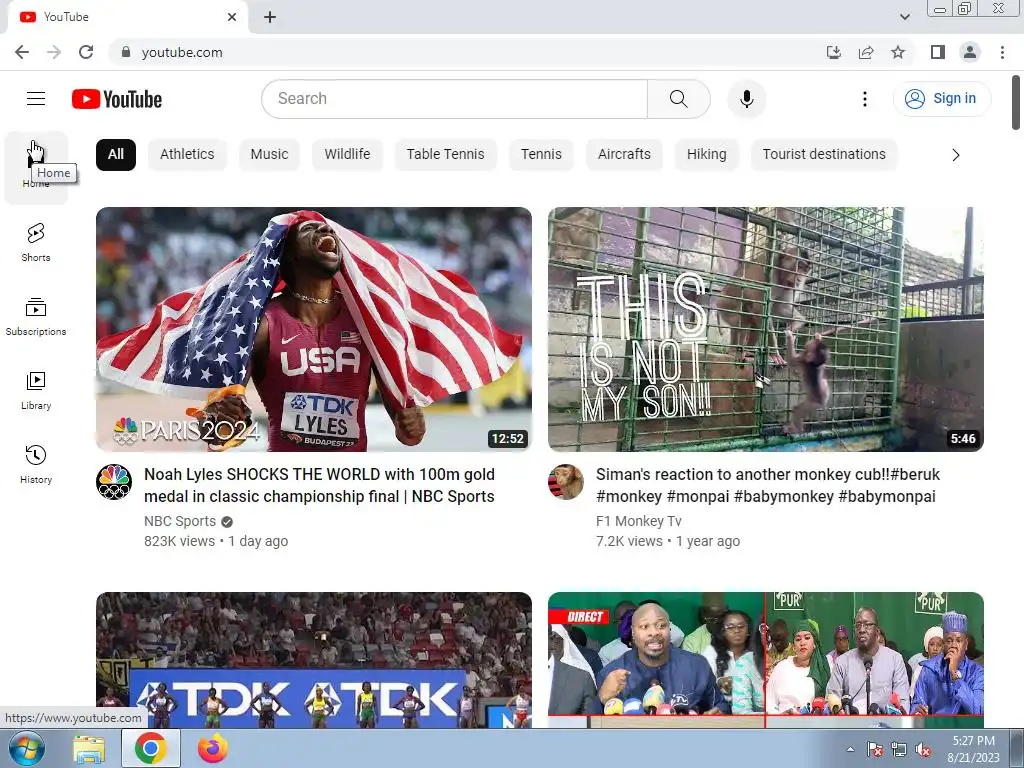Click the muted volume tray icon
Image resolution: width=1024 pixels, height=768 pixels.
[923, 750]
